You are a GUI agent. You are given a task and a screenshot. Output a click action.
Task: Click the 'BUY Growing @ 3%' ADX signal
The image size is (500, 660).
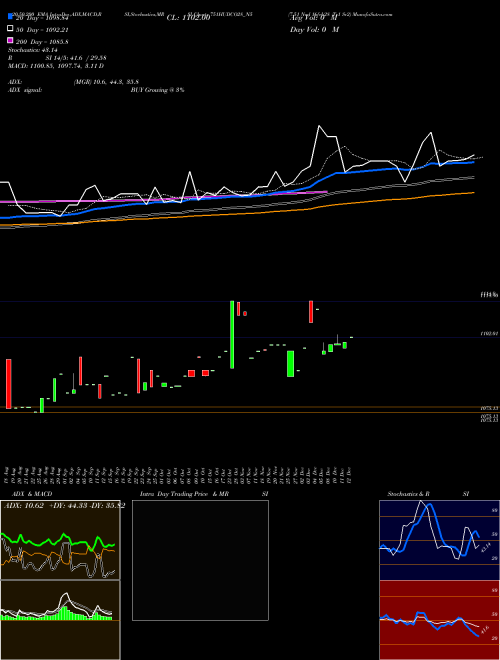pyautogui.click(x=157, y=90)
